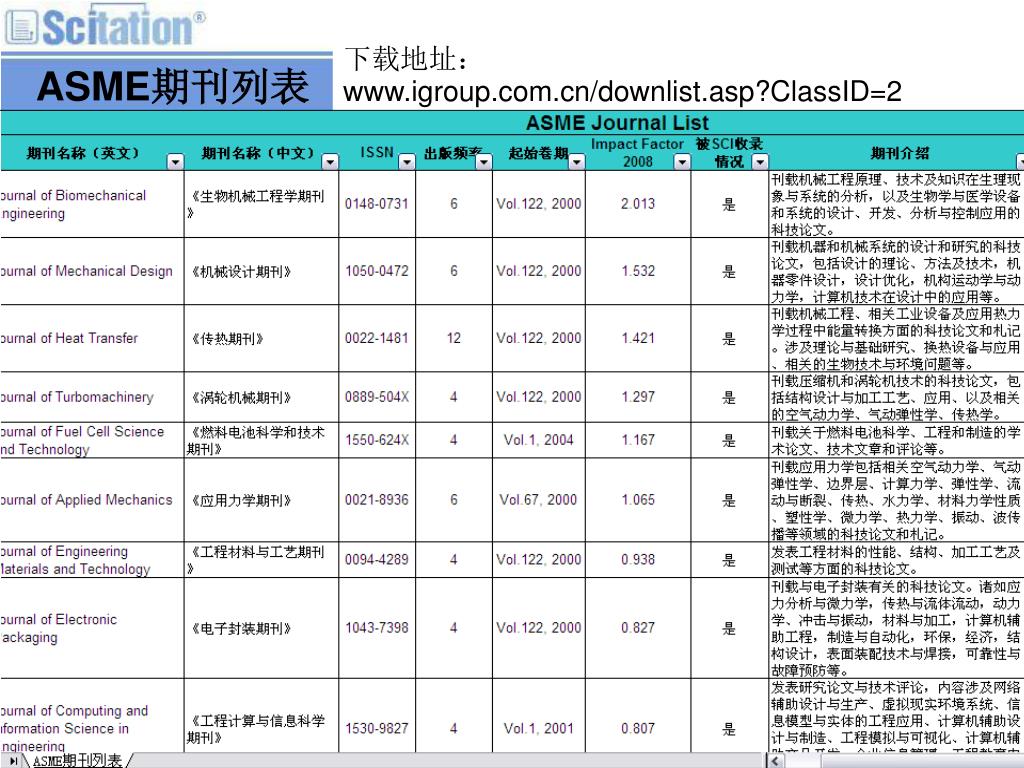Click the Journal of Biomechanical Engineering cell

click(91, 204)
